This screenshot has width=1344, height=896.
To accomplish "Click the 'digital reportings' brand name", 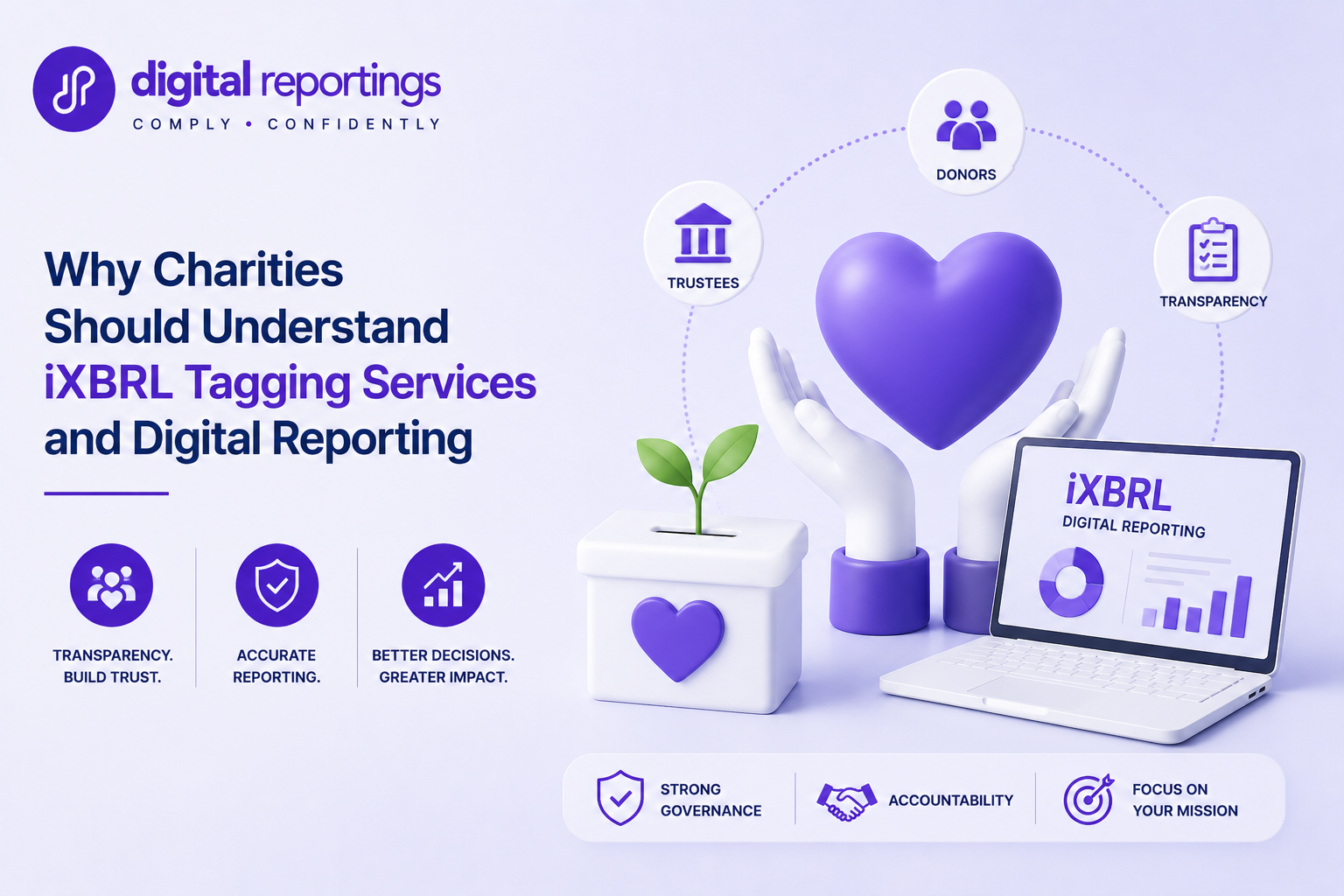I will coord(286,82).
